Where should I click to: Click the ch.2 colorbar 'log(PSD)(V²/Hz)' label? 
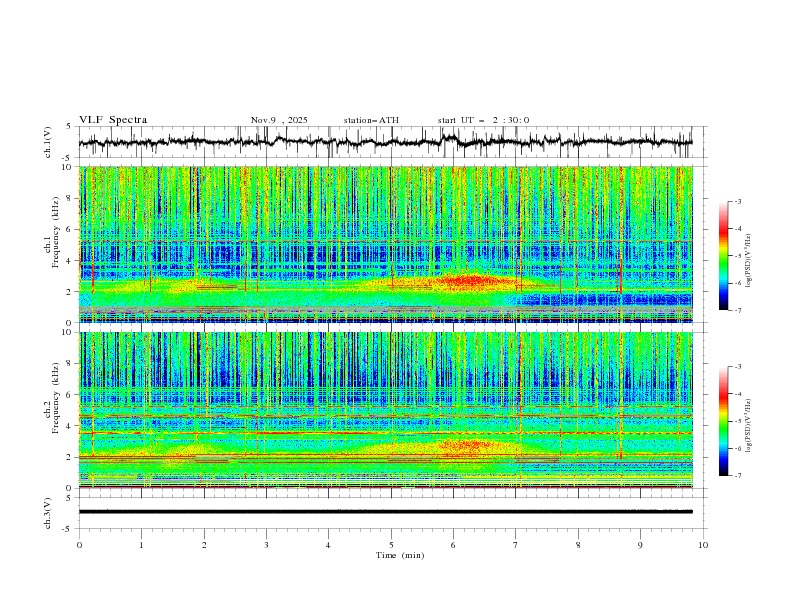tap(749, 426)
